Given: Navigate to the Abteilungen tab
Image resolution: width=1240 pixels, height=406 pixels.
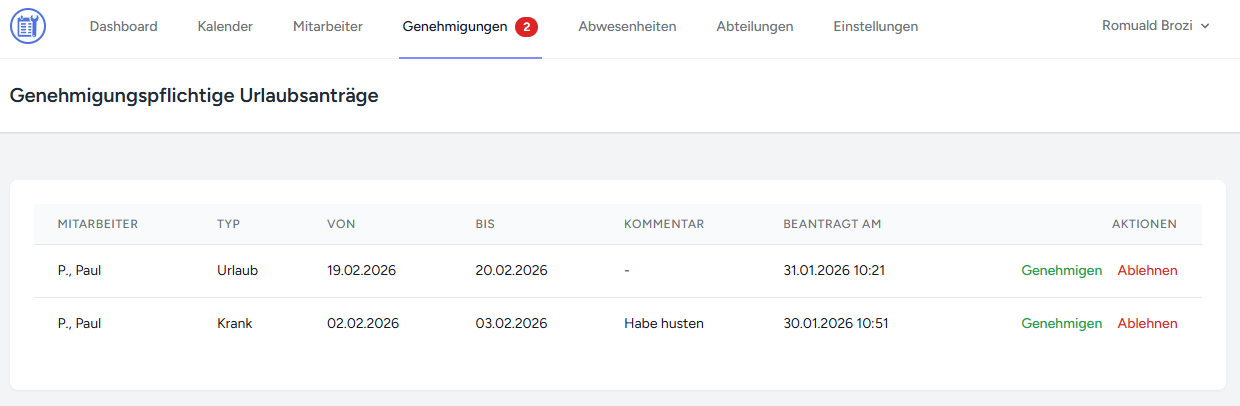Looking at the screenshot, I should 754,27.
